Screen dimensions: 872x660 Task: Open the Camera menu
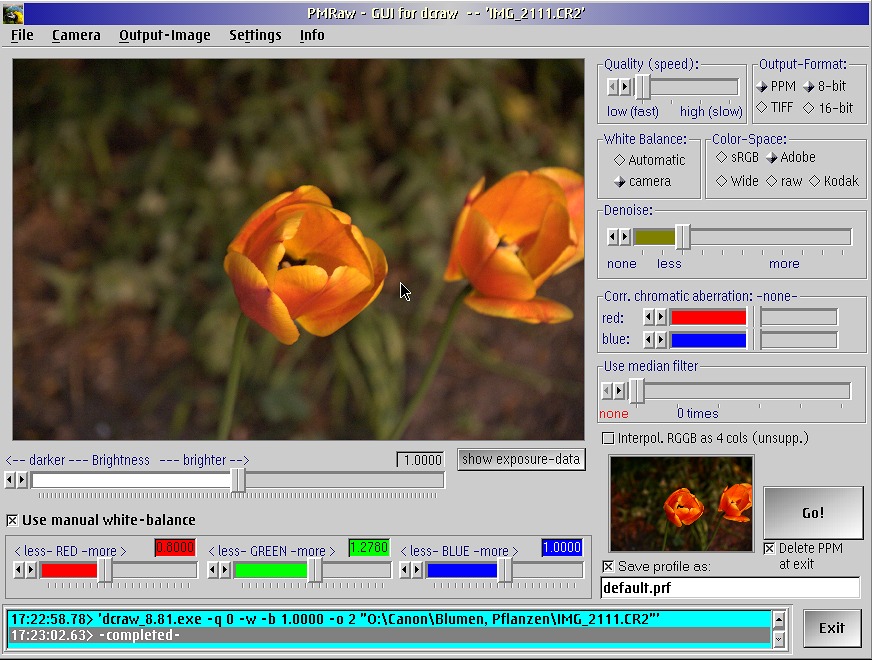(x=76, y=35)
